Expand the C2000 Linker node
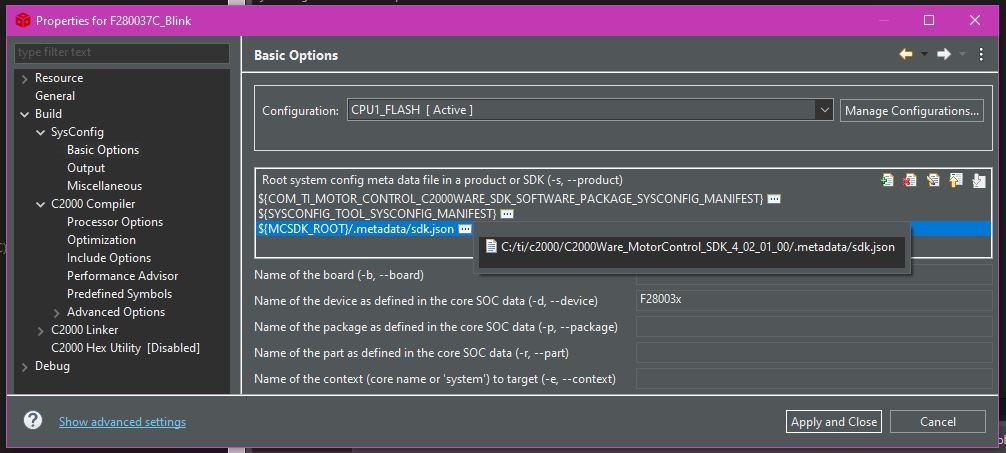The image size is (1006, 453). (x=41, y=330)
